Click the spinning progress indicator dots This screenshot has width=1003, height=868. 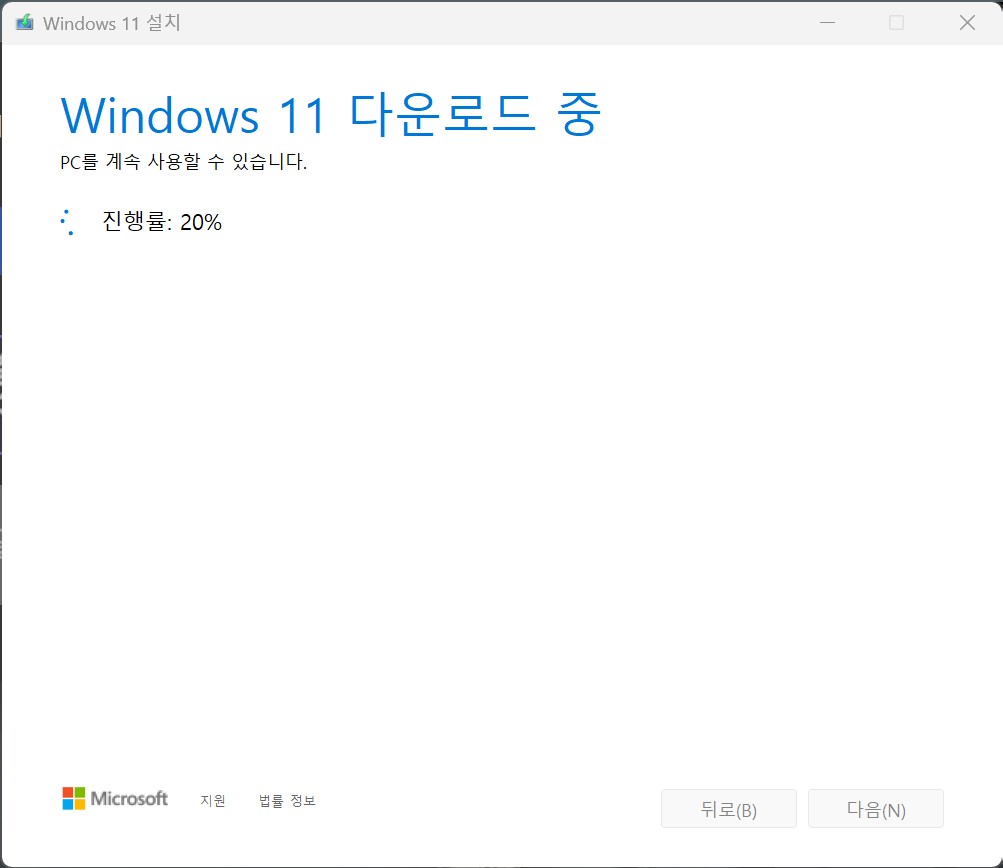tap(67, 222)
